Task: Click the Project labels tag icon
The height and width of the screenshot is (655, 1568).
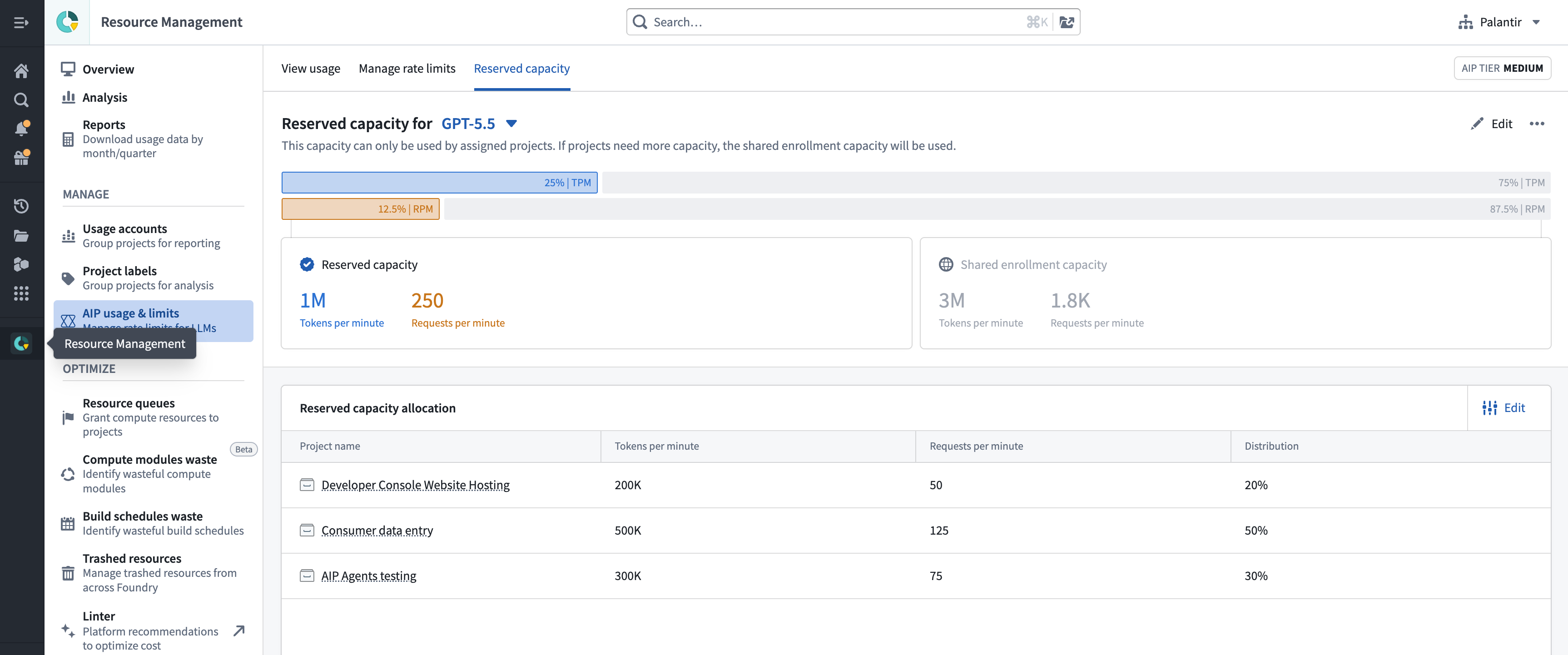Action: coord(68,279)
